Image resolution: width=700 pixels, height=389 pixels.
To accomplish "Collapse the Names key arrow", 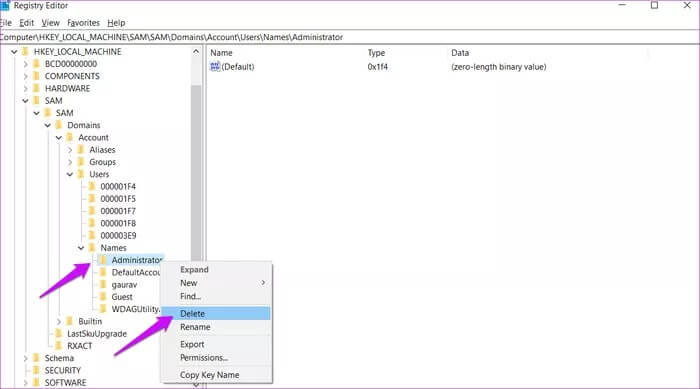I will pyautogui.click(x=81, y=248).
